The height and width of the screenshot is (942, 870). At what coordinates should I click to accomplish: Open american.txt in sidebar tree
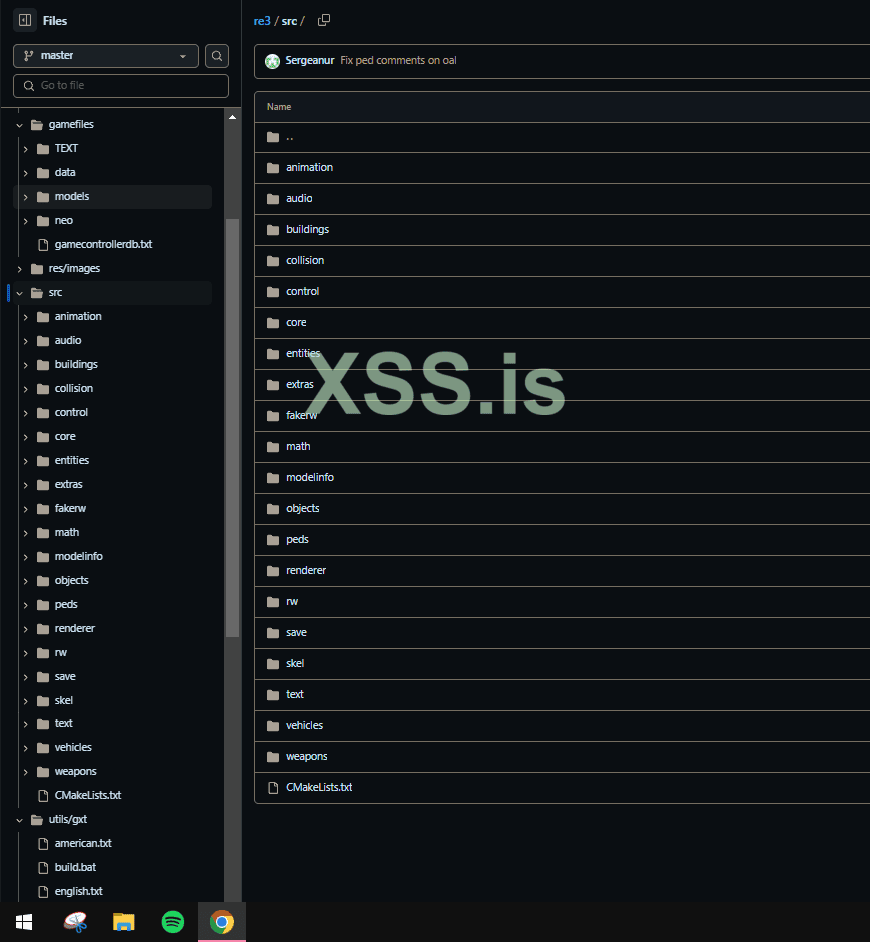tap(83, 844)
